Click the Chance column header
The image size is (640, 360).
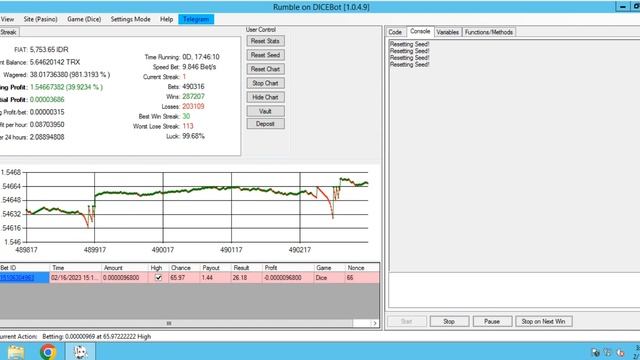(184, 268)
